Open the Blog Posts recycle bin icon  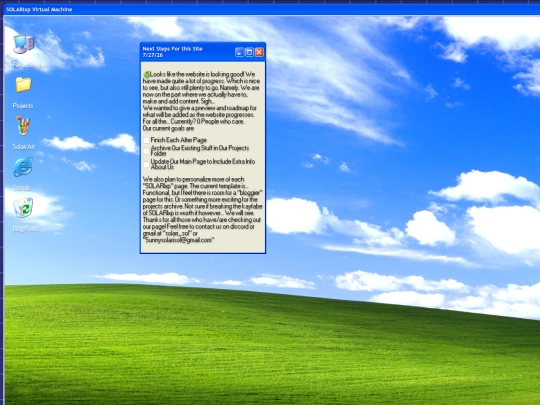23,207
